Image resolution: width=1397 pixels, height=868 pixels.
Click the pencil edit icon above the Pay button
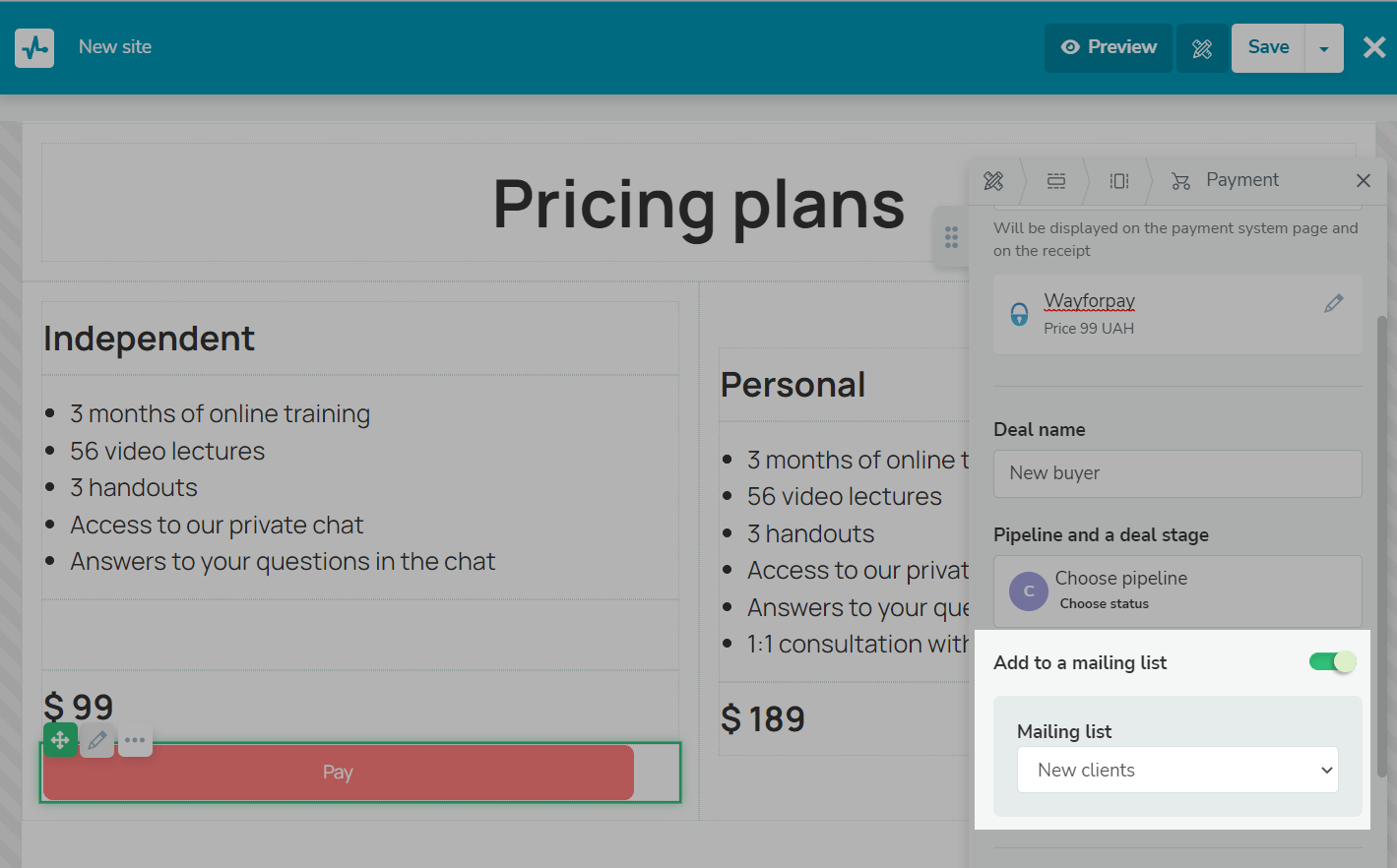[97, 740]
